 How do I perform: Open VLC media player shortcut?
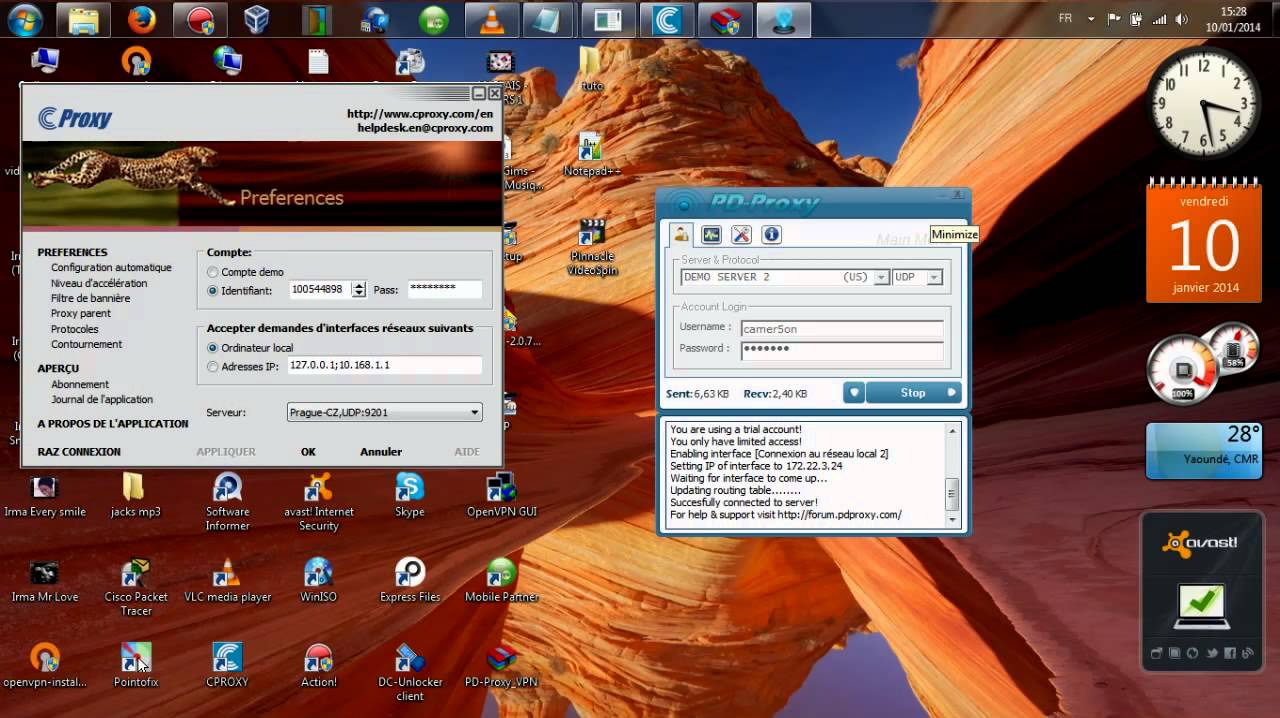coord(228,582)
